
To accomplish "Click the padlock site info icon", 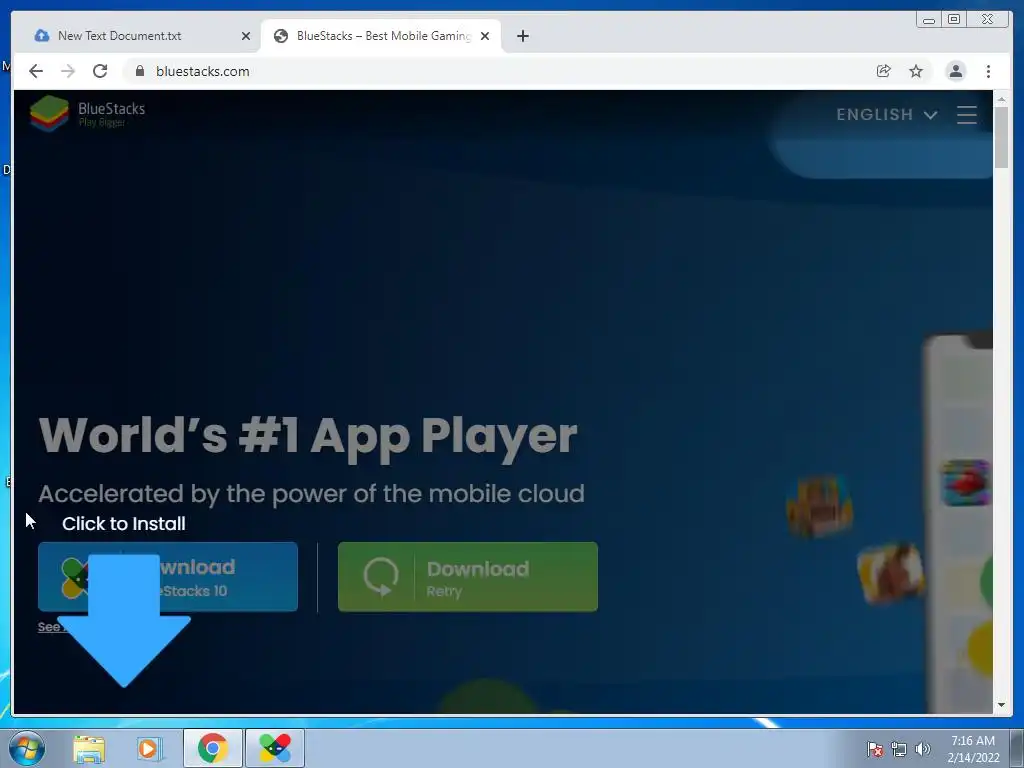I will click(140, 71).
